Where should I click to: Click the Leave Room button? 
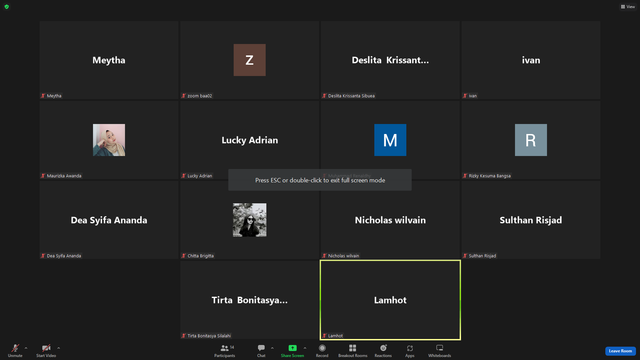tap(620, 351)
